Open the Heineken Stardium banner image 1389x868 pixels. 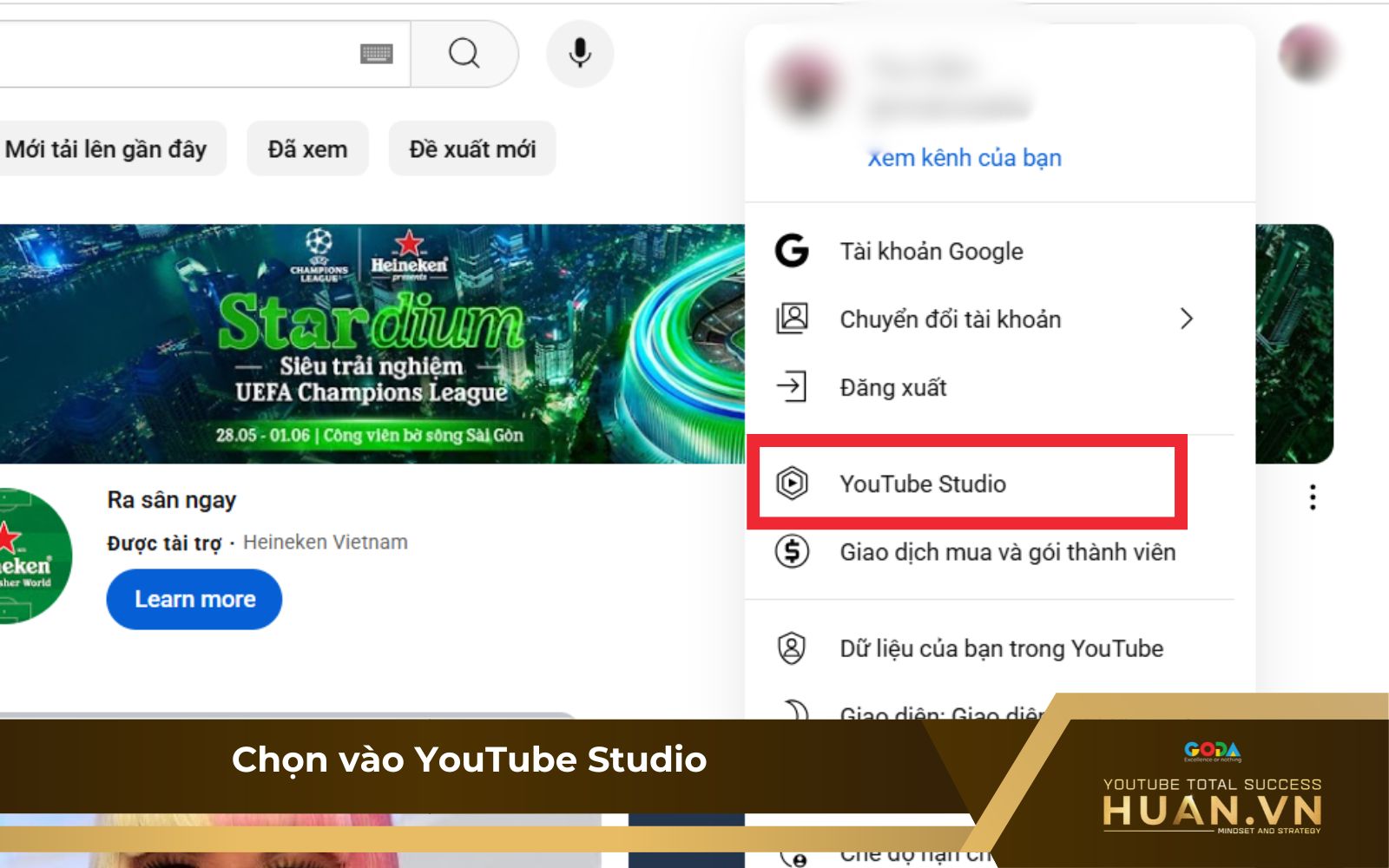coord(372,344)
